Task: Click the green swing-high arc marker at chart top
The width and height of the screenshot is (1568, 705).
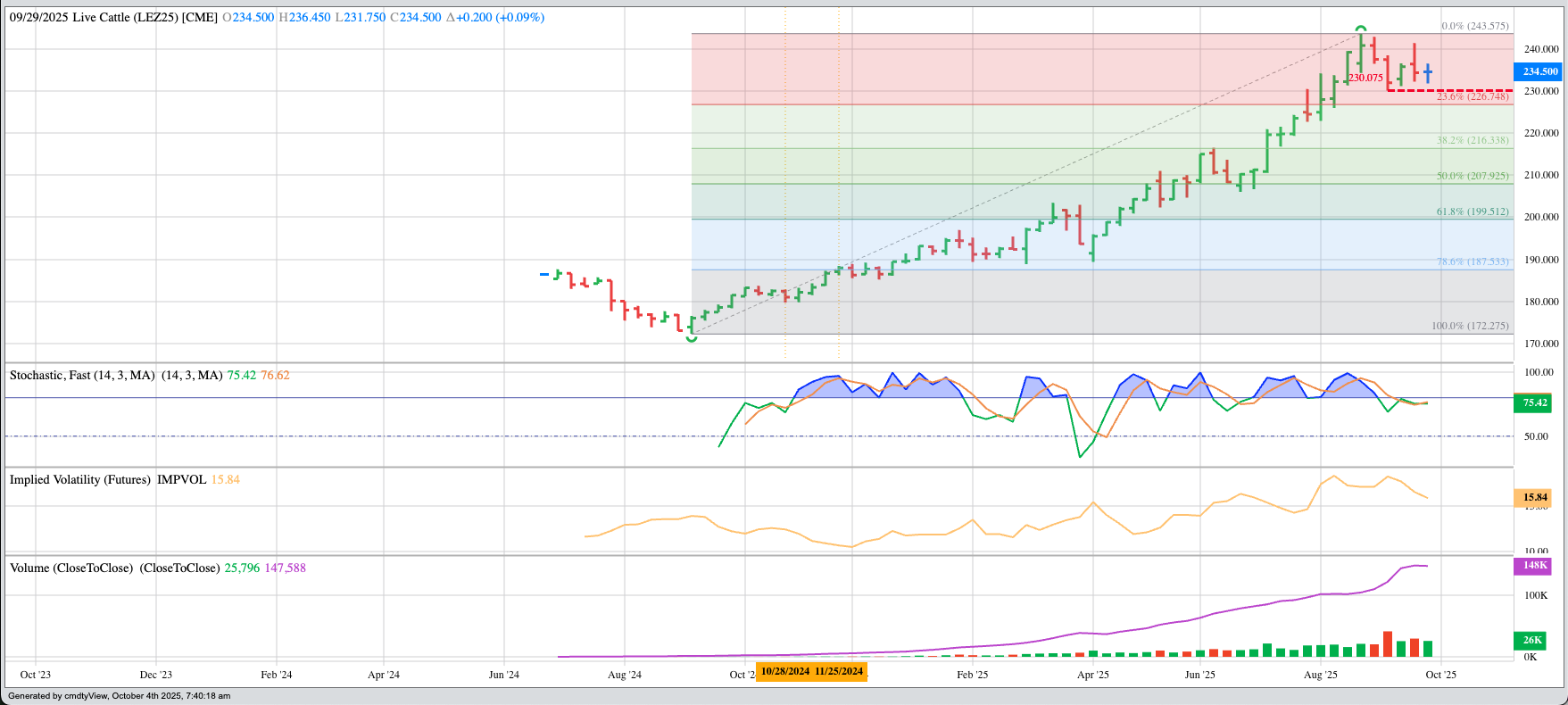Action: [1361, 29]
